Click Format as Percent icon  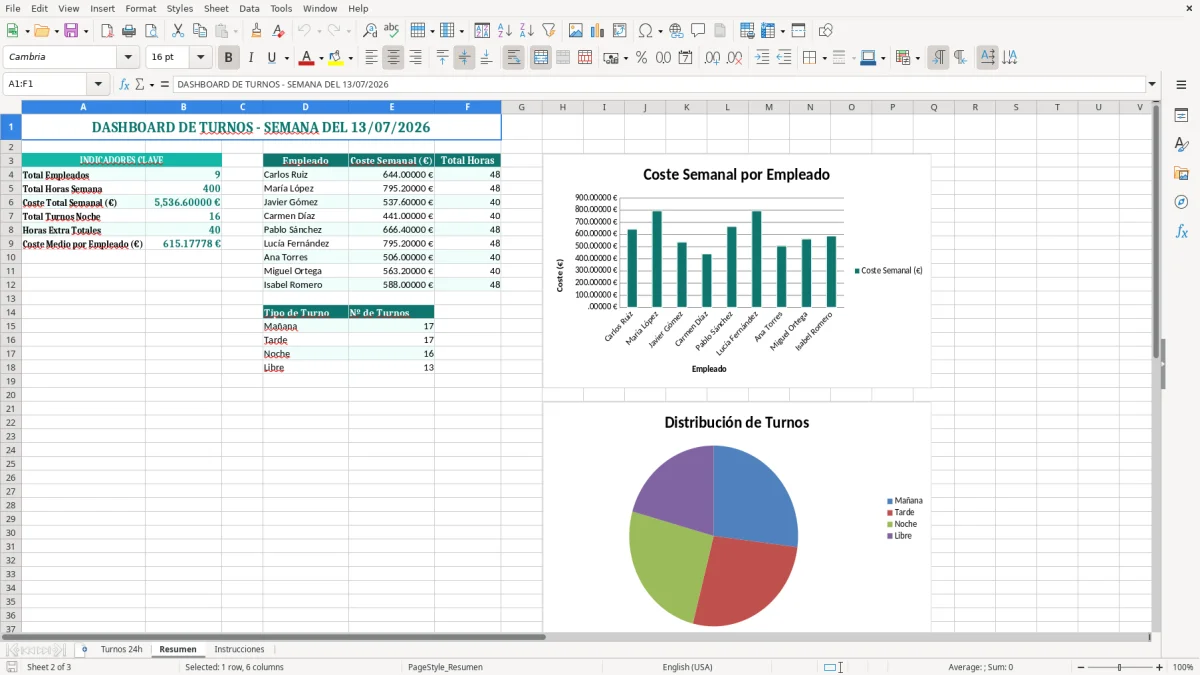pyautogui.click(x=642, y=58)
